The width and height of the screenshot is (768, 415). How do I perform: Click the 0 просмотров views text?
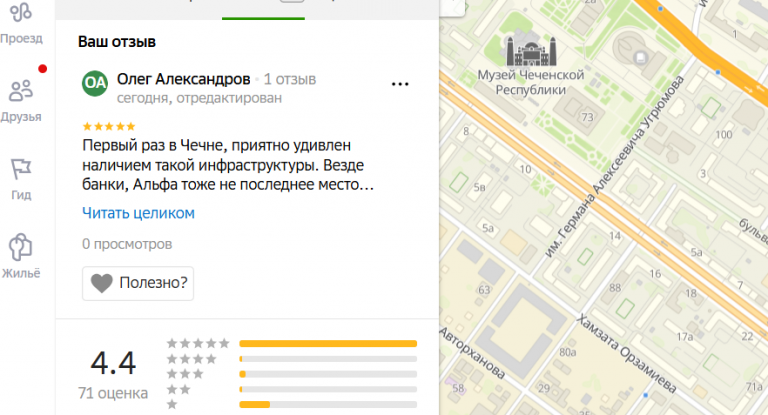127,244
